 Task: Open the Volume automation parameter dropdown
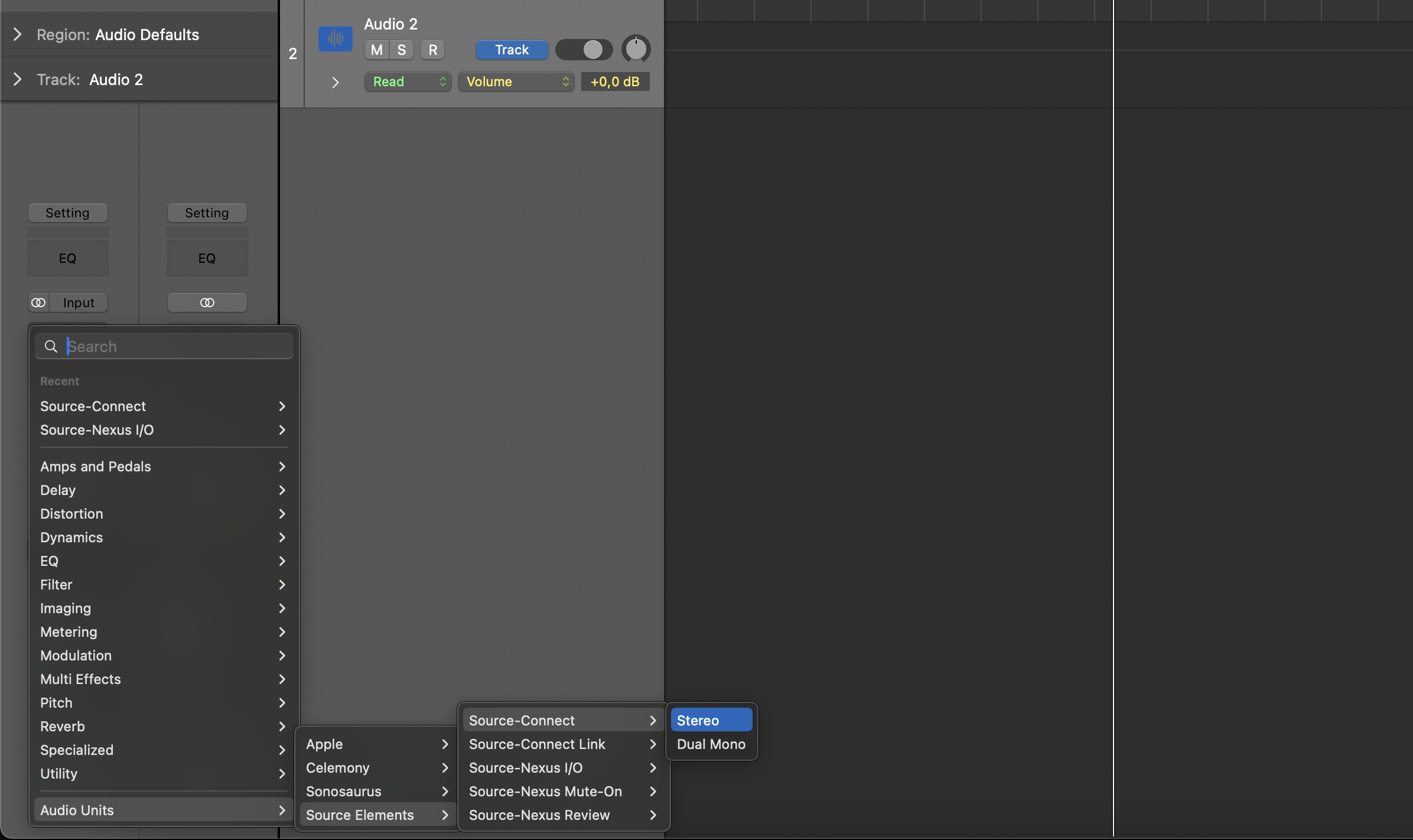tap(515, 82)
